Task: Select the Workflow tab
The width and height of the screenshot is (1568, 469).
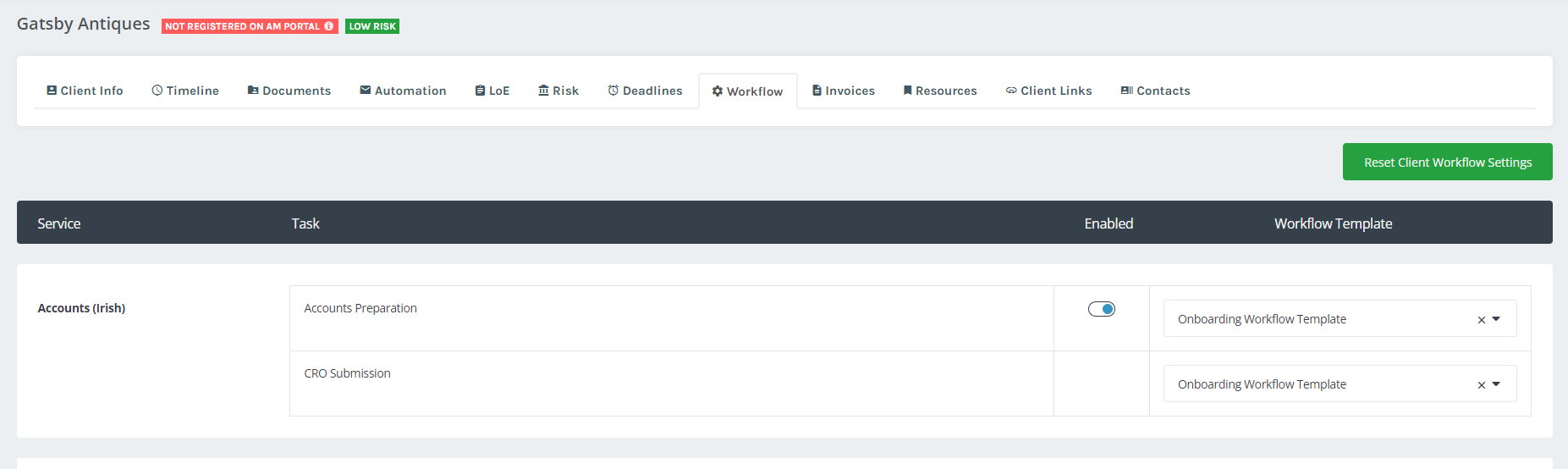Action: coord(748,91)
